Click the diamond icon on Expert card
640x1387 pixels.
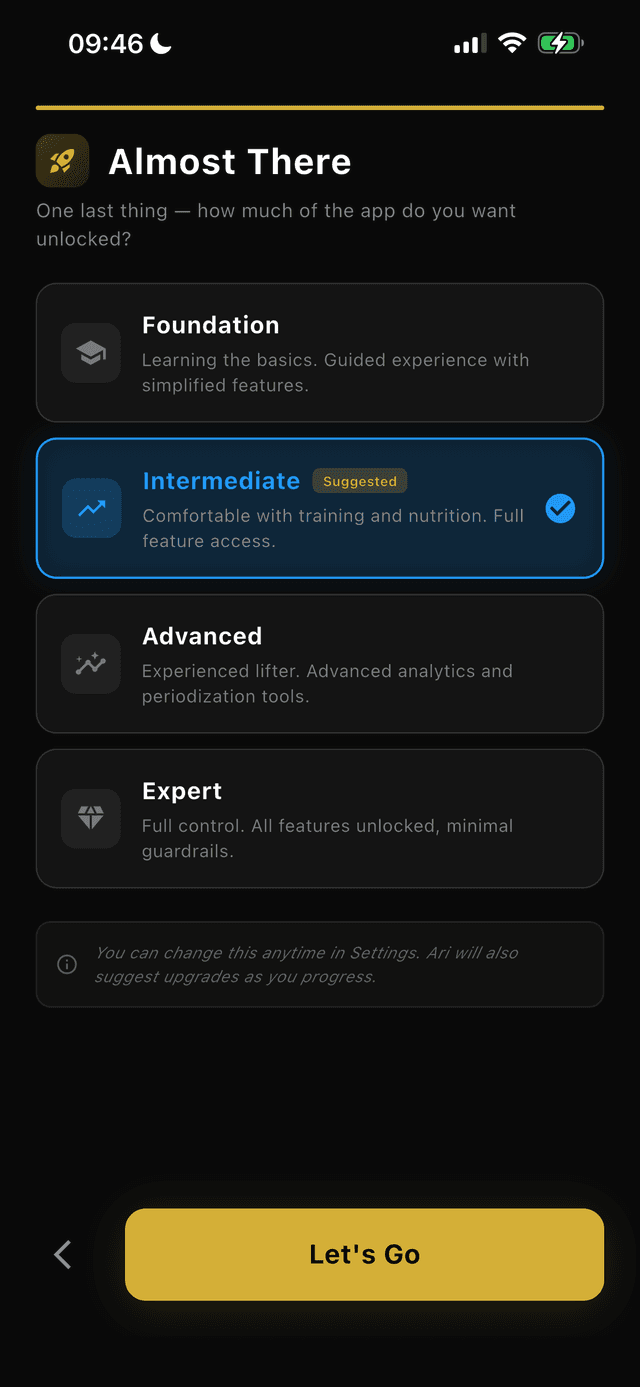(x=91, y=818)
